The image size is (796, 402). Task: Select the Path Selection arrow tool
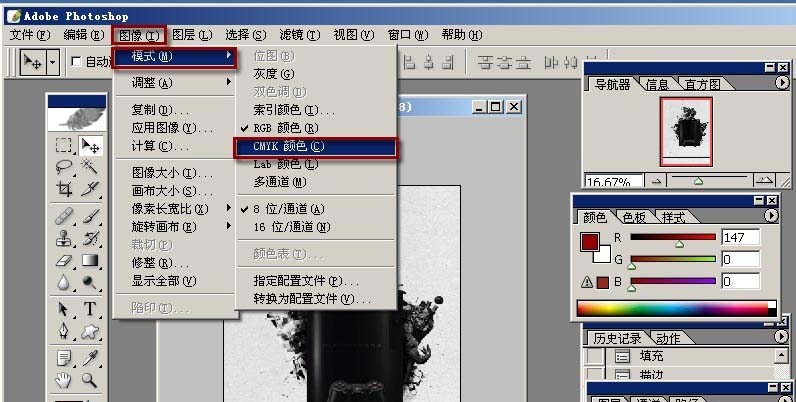pos(64,309)
